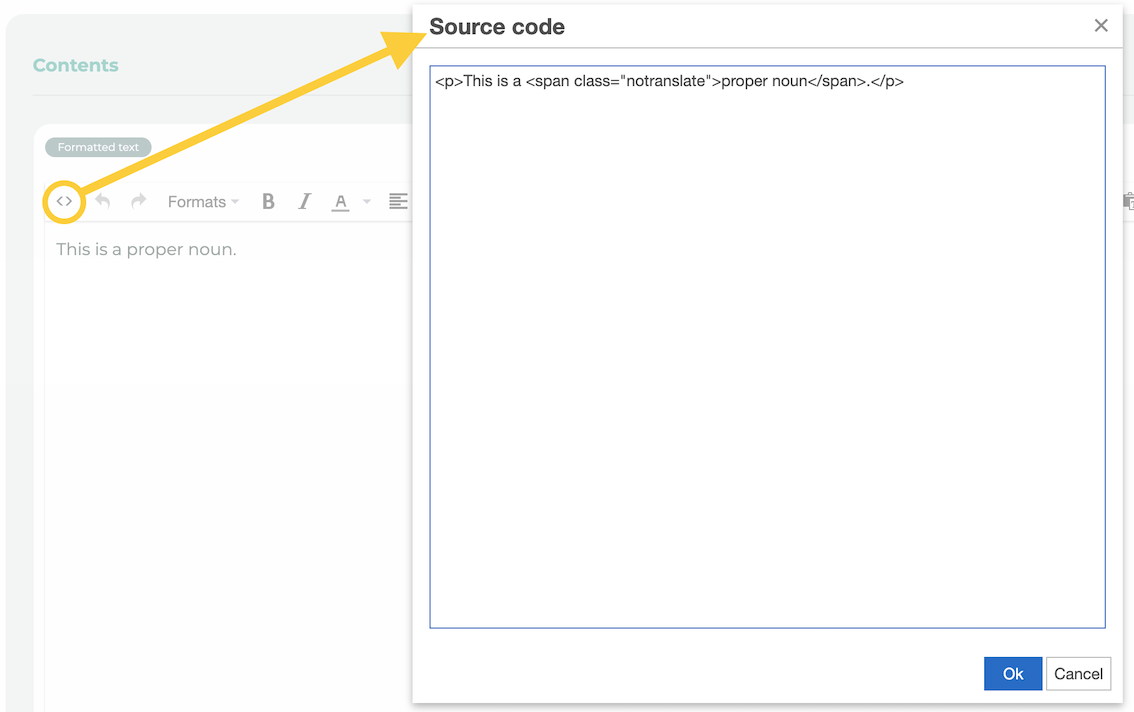Toggle bold formatting
Screen dimensions: 1134x712
pos(268,202)
